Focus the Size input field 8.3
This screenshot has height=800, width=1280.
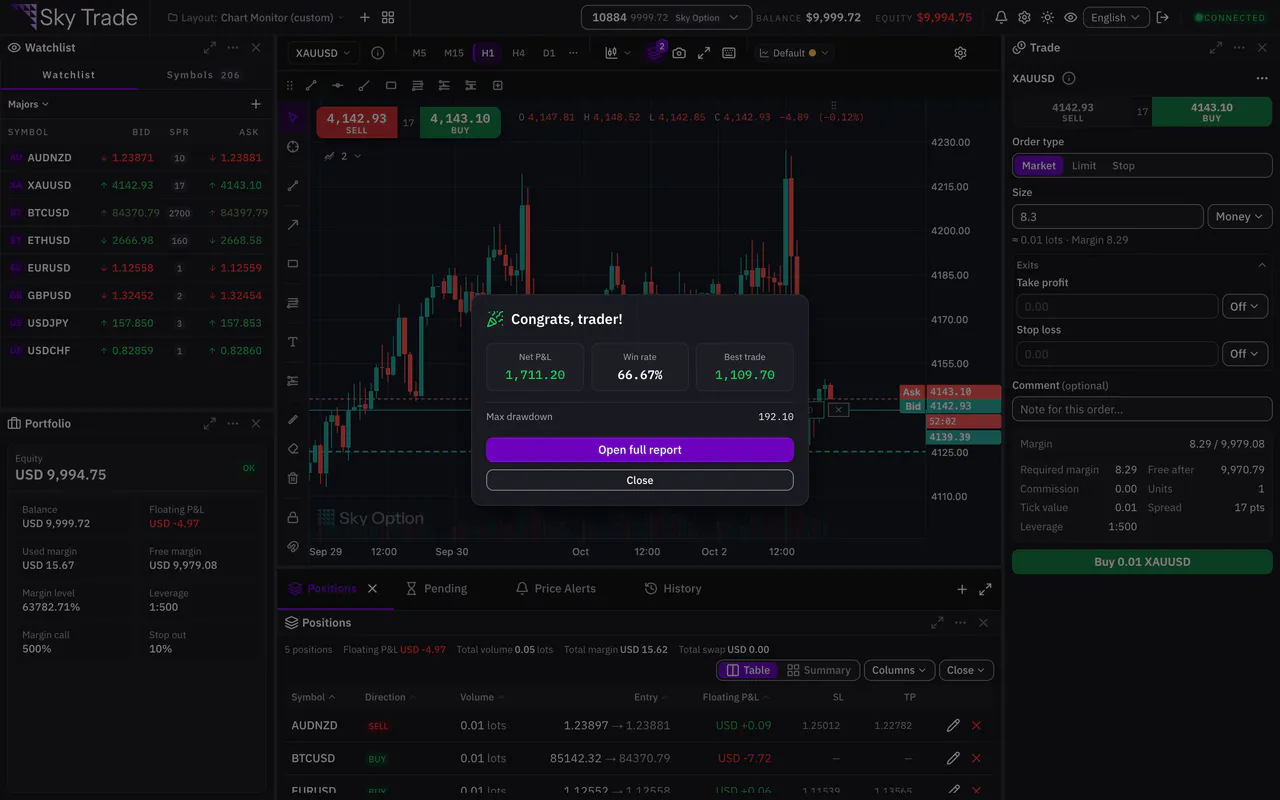(x=1108, y=217)
